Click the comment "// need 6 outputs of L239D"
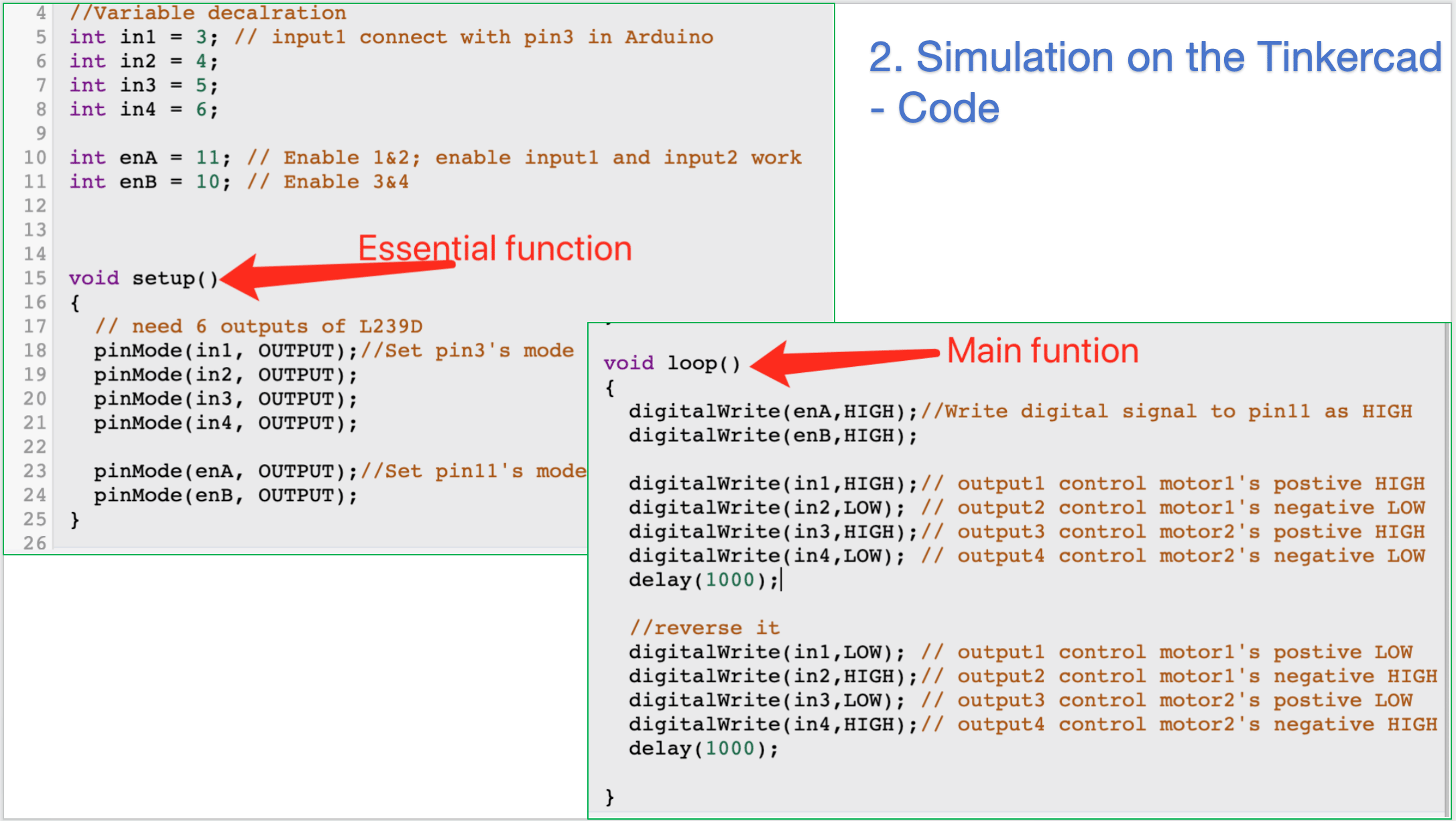The height and width of the screenshot is (821, 1456). pos(259,327)
